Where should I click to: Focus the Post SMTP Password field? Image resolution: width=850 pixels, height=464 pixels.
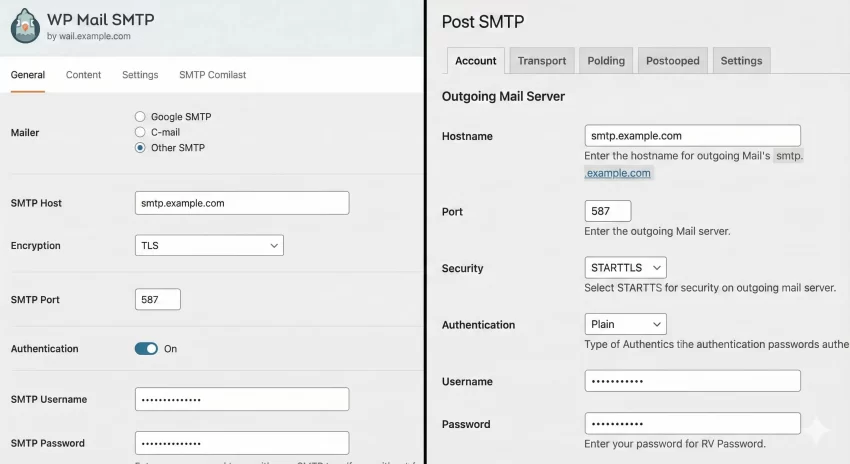click(692, 423)
